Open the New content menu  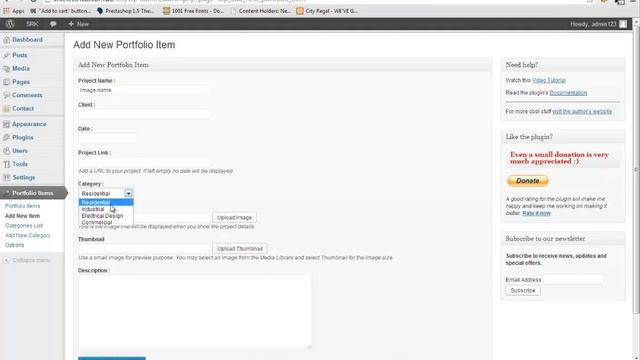point(78,24)
